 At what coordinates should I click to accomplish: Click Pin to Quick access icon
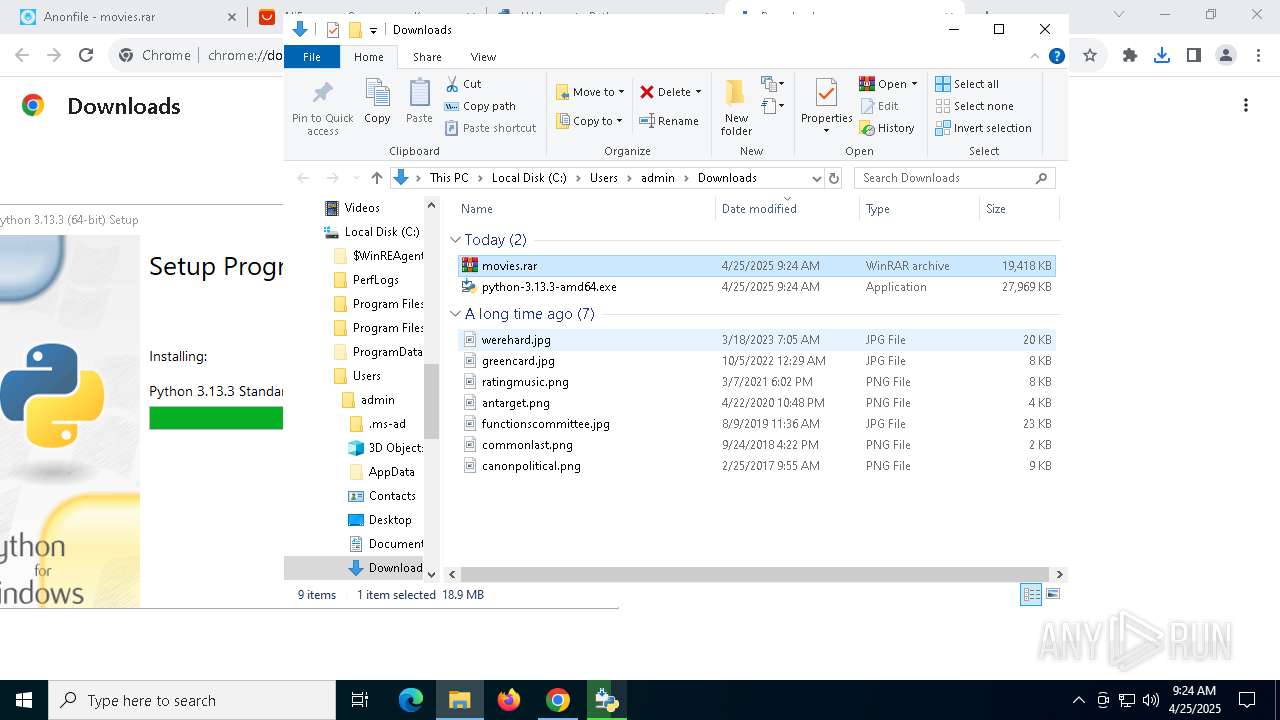coord(322,108)
